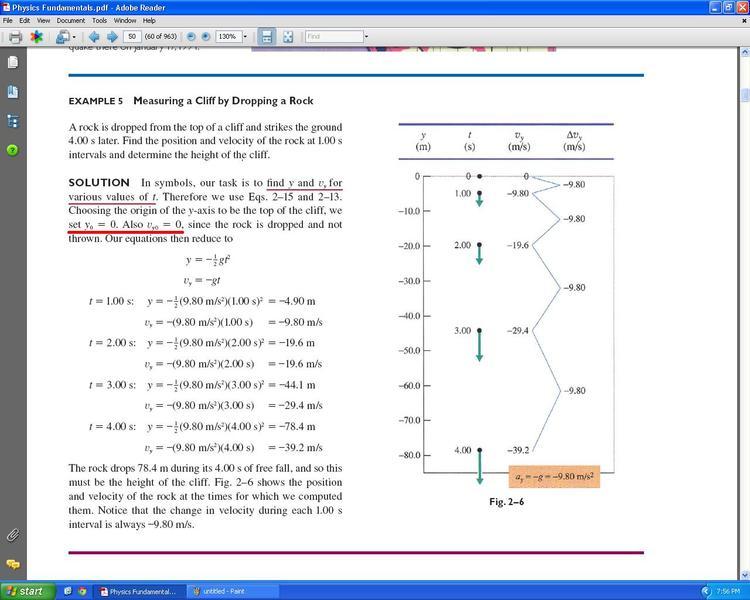The image size is (750, 600).
Task: Expand the collaborate tool dropdown arrow
Action: (x=75, y=37)
